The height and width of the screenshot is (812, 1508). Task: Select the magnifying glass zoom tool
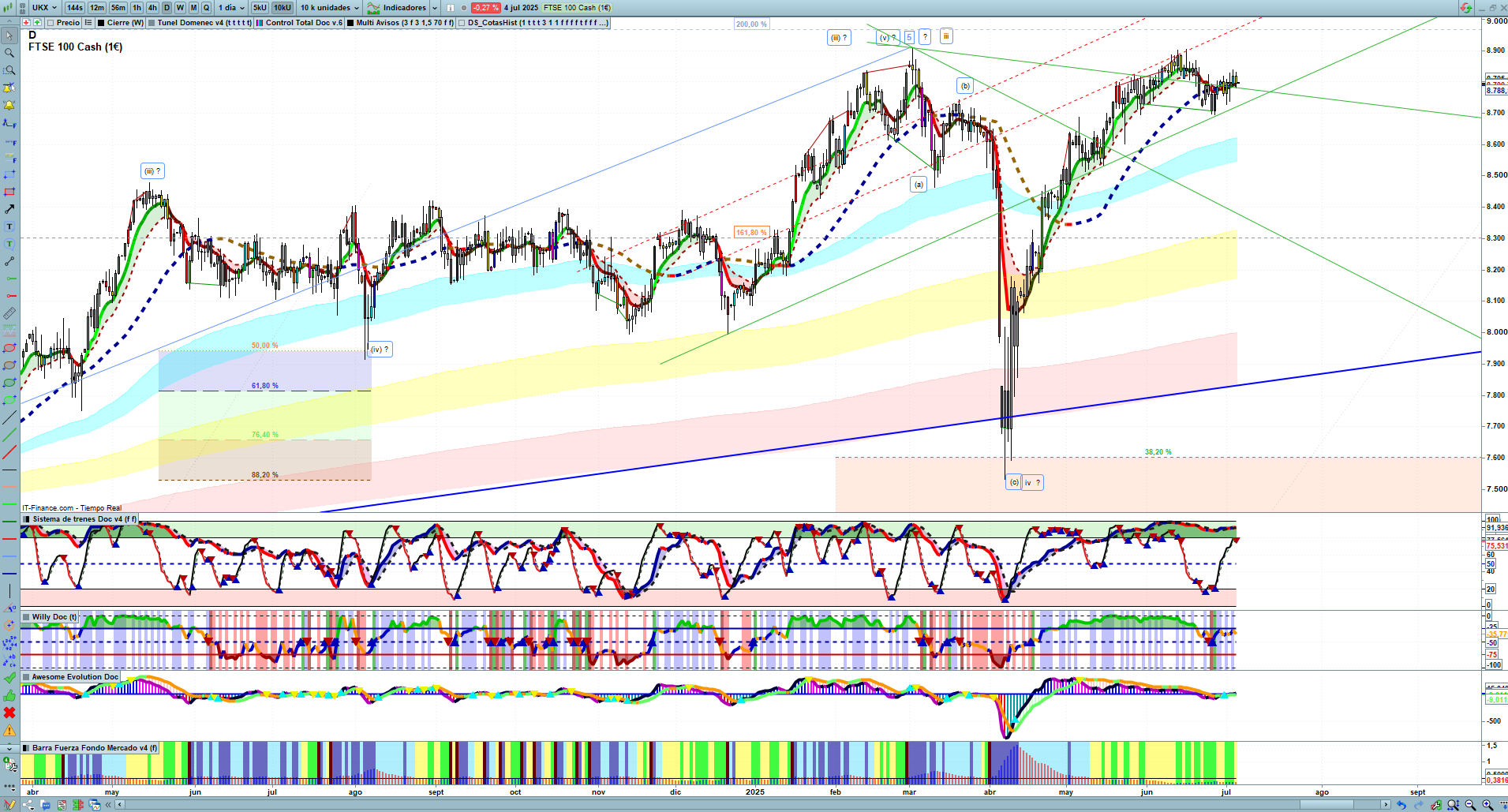coord(9,53)
